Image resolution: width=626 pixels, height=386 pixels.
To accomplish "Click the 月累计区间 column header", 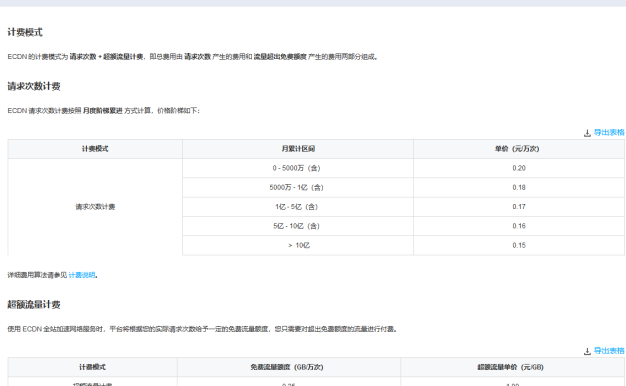I will 298,149.
